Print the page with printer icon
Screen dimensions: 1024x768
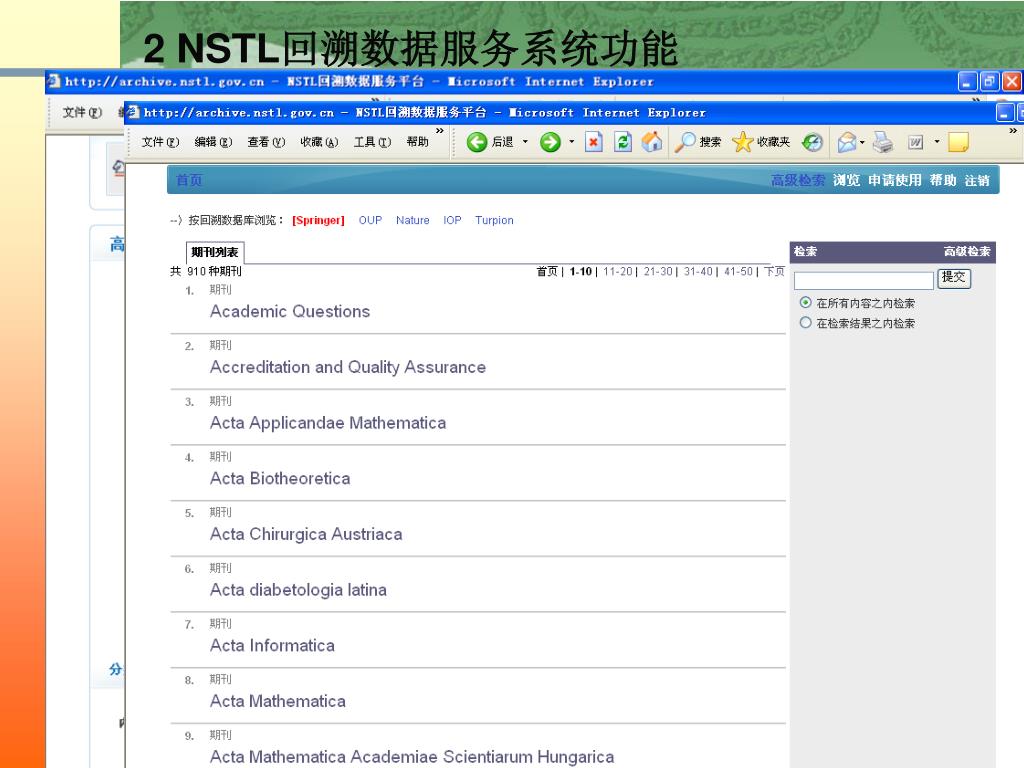click(x=883, y=142)
